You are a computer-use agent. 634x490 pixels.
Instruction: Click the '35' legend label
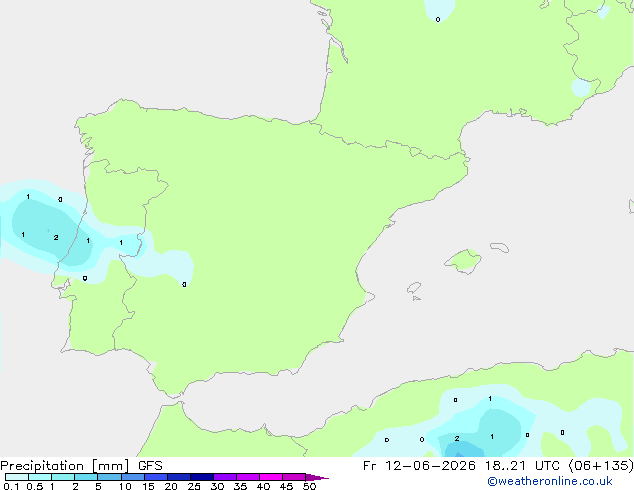(240, 486)
